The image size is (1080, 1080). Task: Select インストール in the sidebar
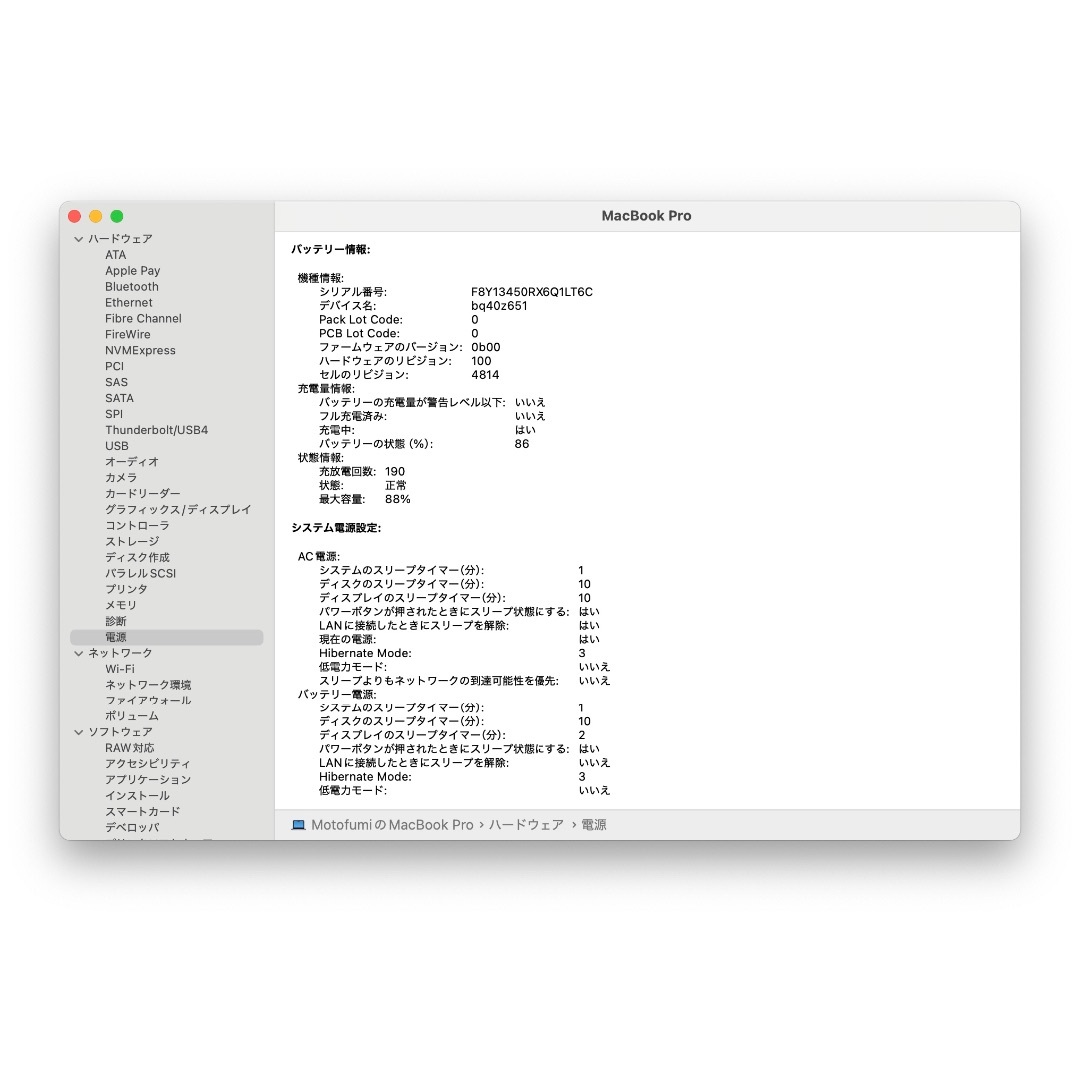tap(137, 796)
